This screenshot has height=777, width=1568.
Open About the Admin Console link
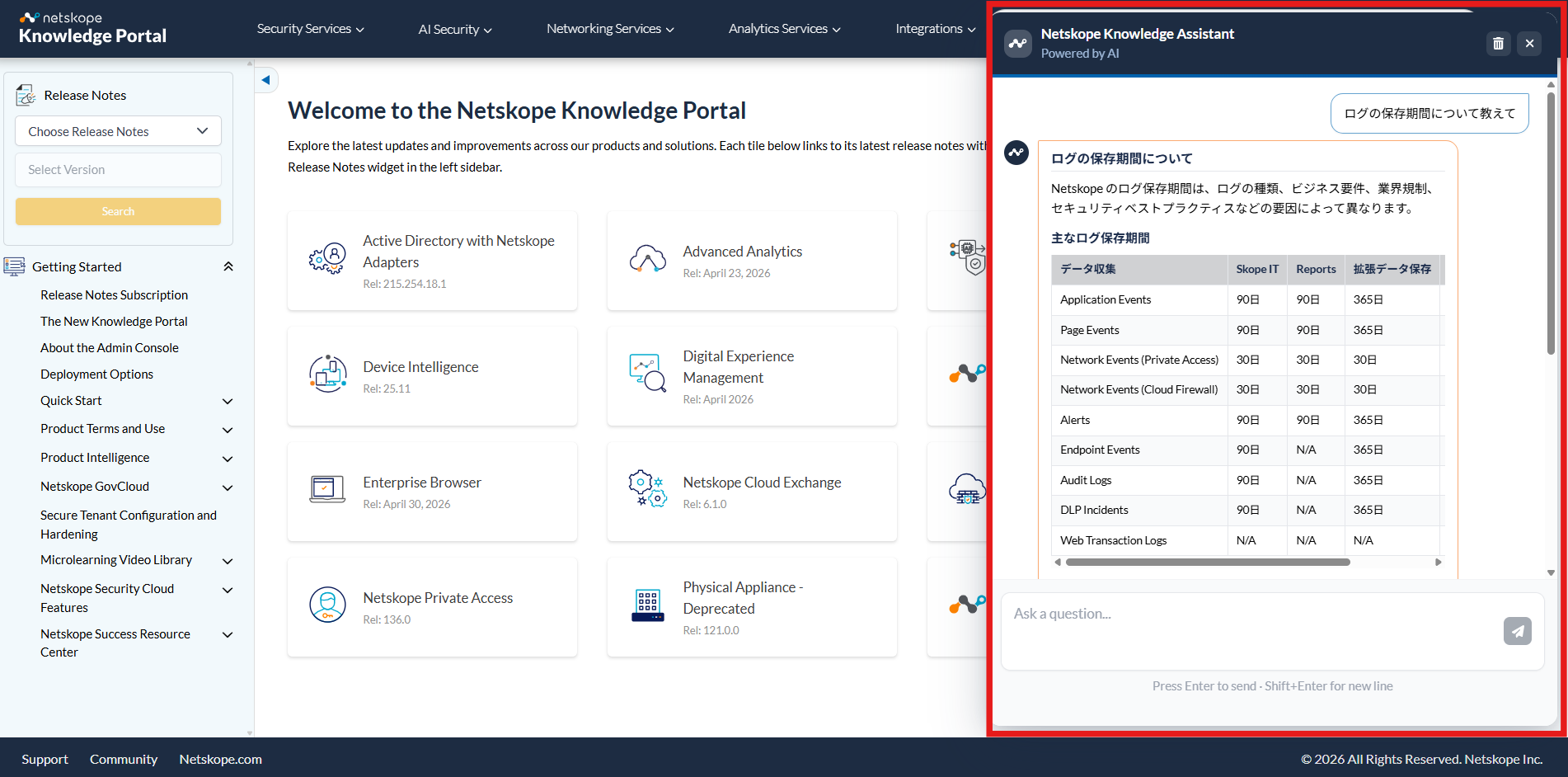[110, 348]
